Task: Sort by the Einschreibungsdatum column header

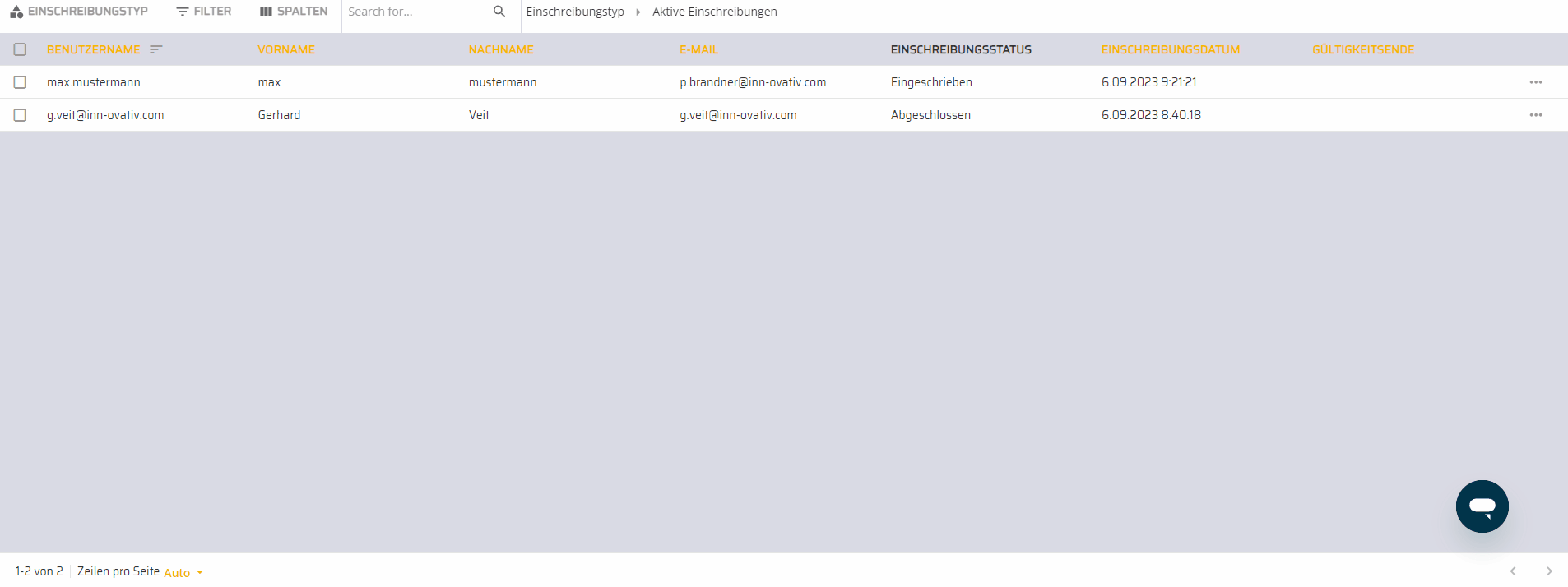Action: [1171, 49]
